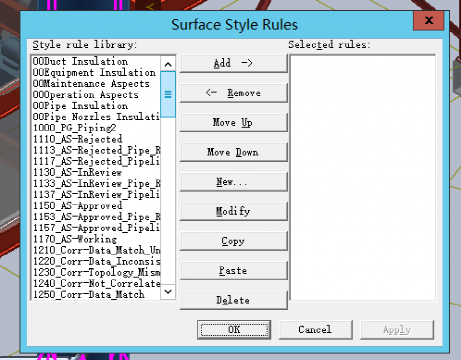461x360 pixels.
Task: Select '1110_AS-Rejected' rule
Action: 95,139
